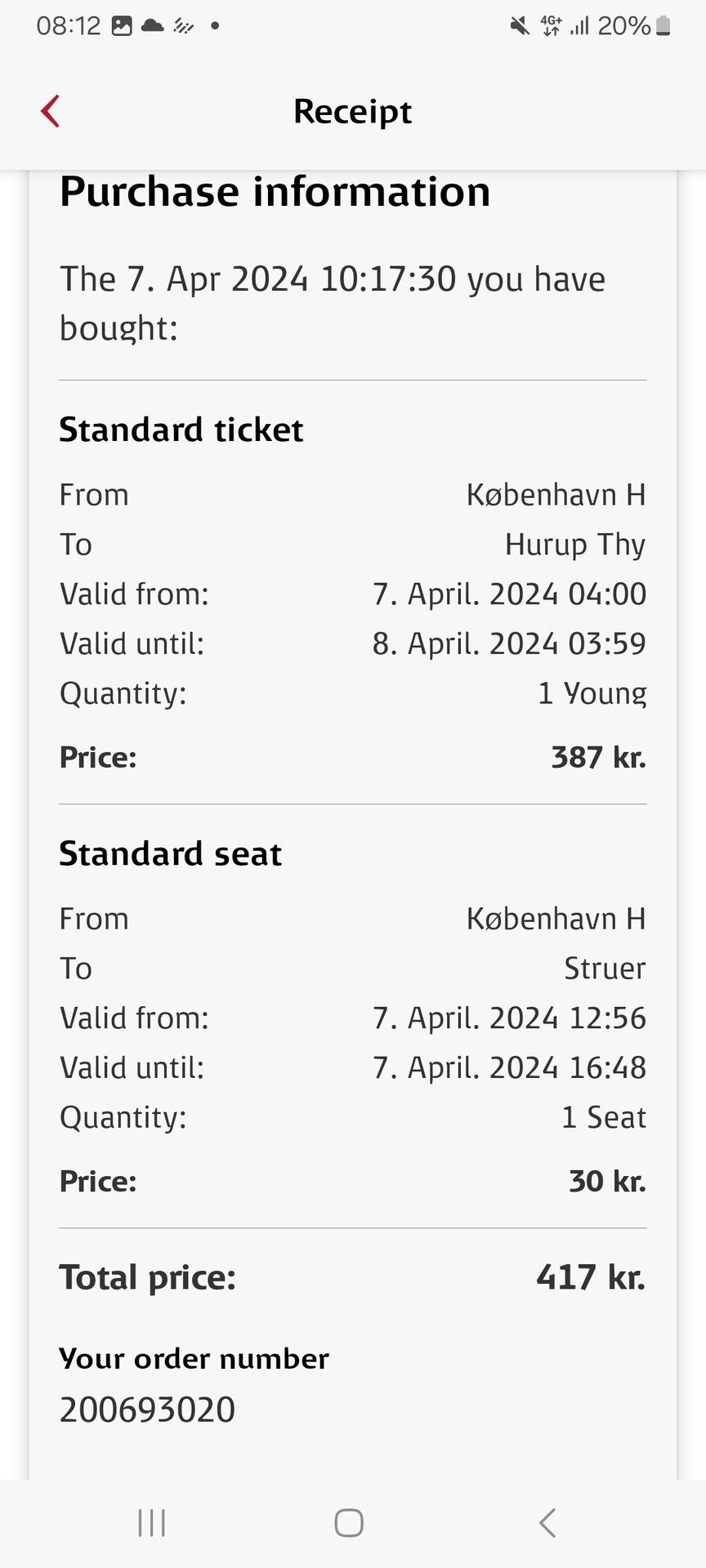This screenshot has width=706, height=1568.
Task: Tap the cloud icon in status bar
Action: coord(153,26)
